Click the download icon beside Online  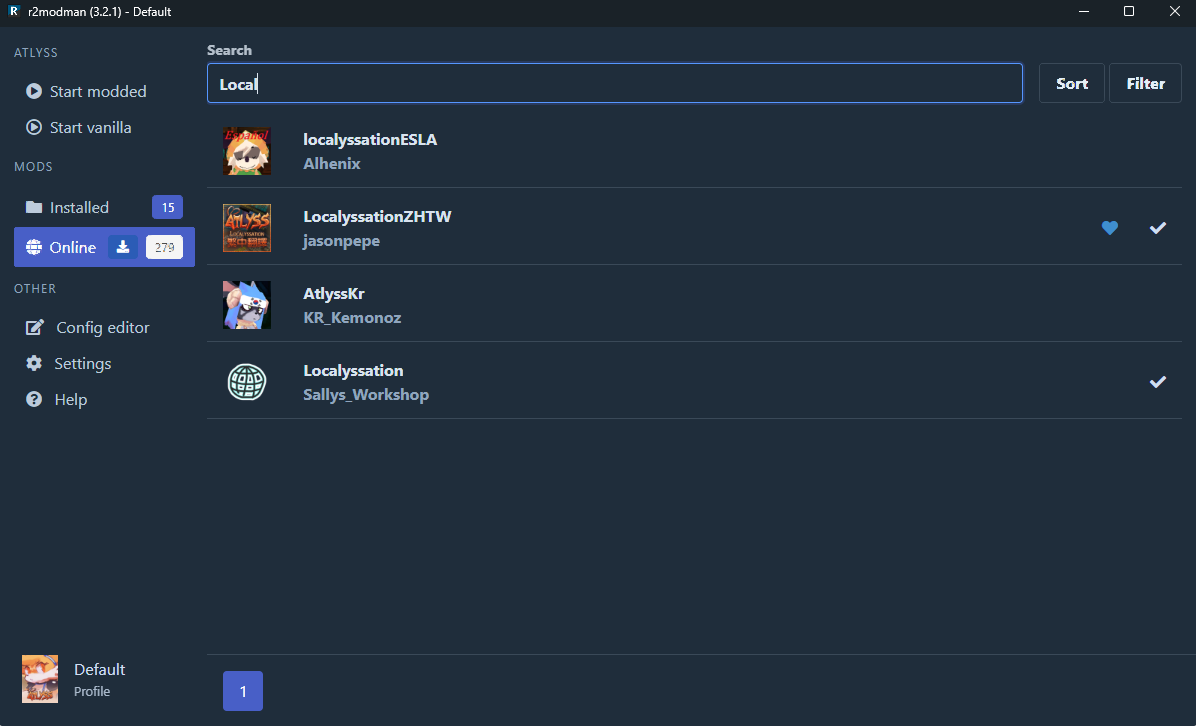(x=122, y=247)
